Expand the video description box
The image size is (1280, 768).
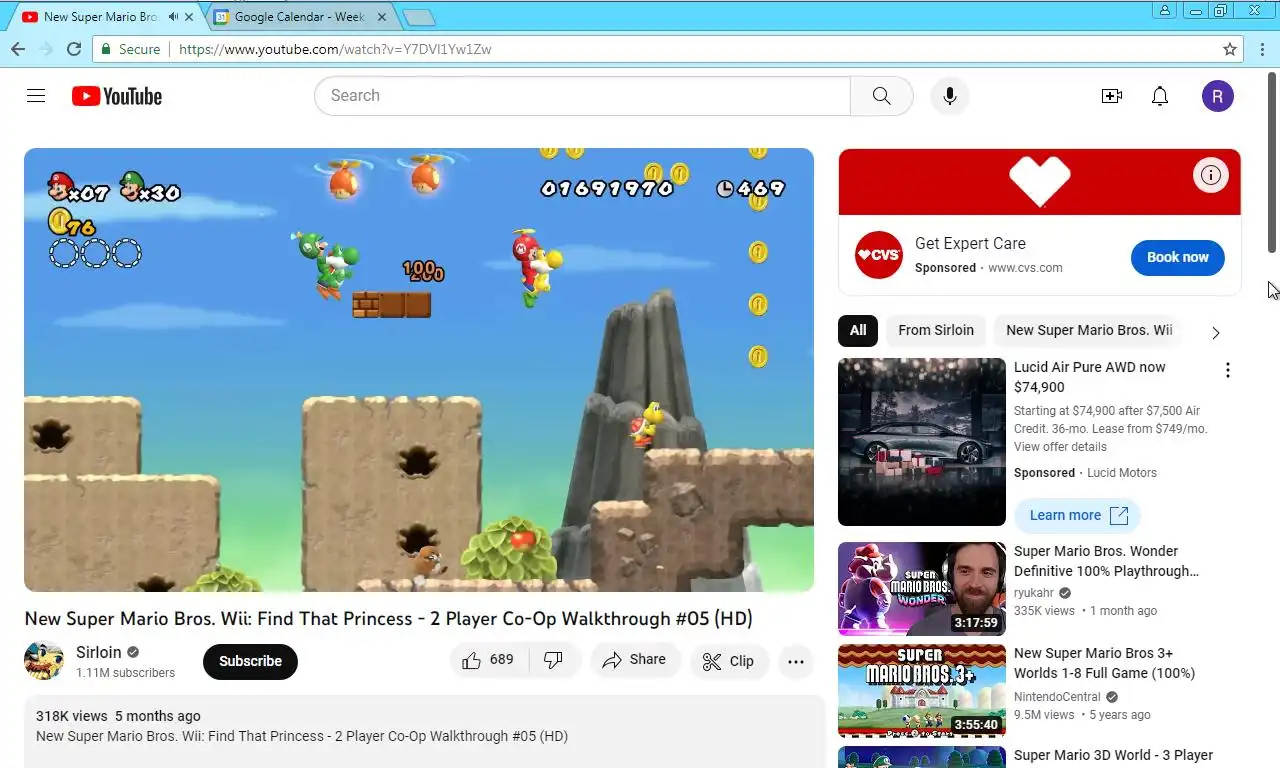[424, 732]
